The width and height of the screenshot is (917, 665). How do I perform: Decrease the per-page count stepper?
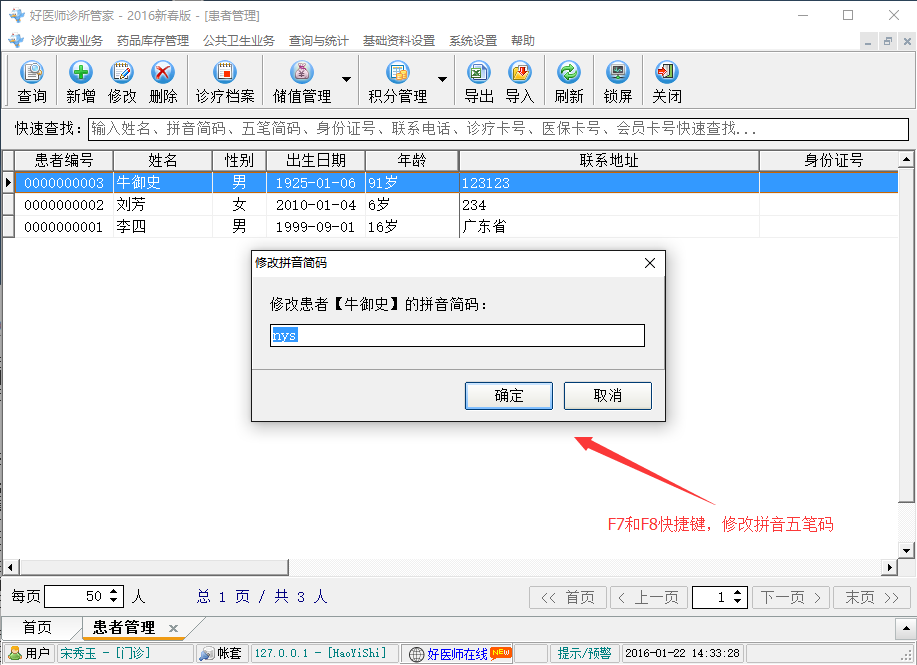click(114, 602)
